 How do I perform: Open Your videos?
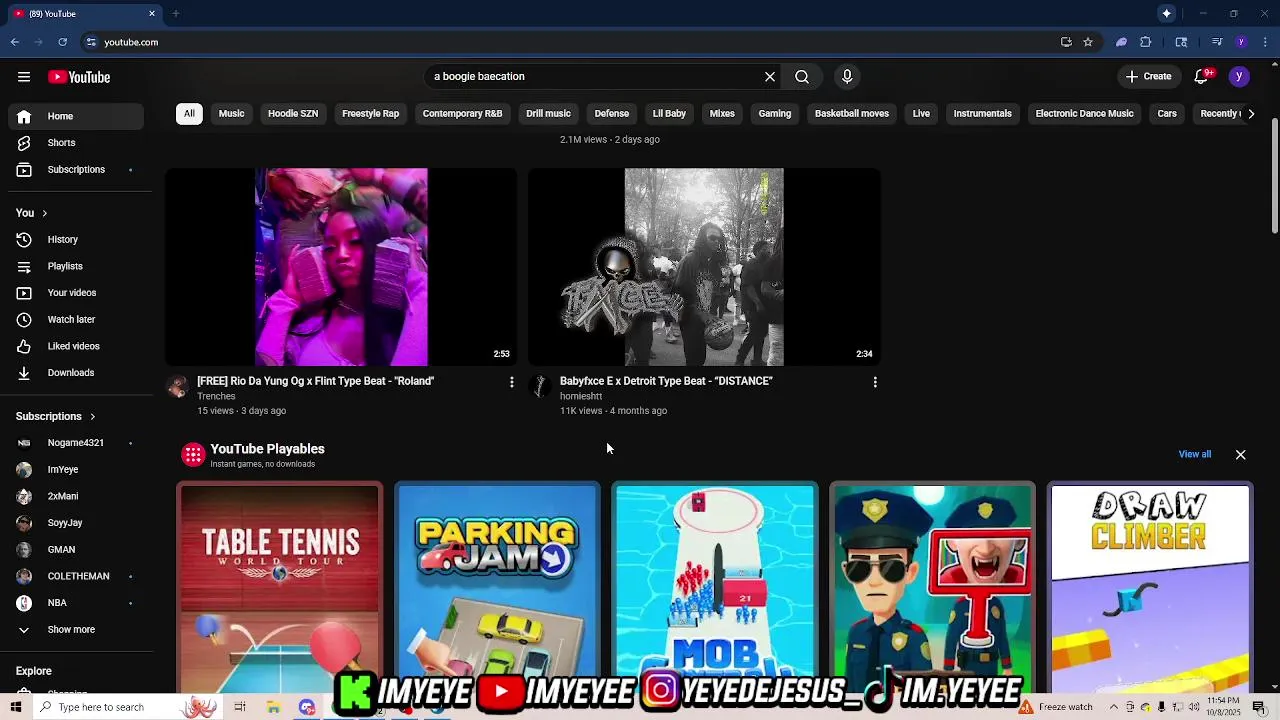pos(74,292)
